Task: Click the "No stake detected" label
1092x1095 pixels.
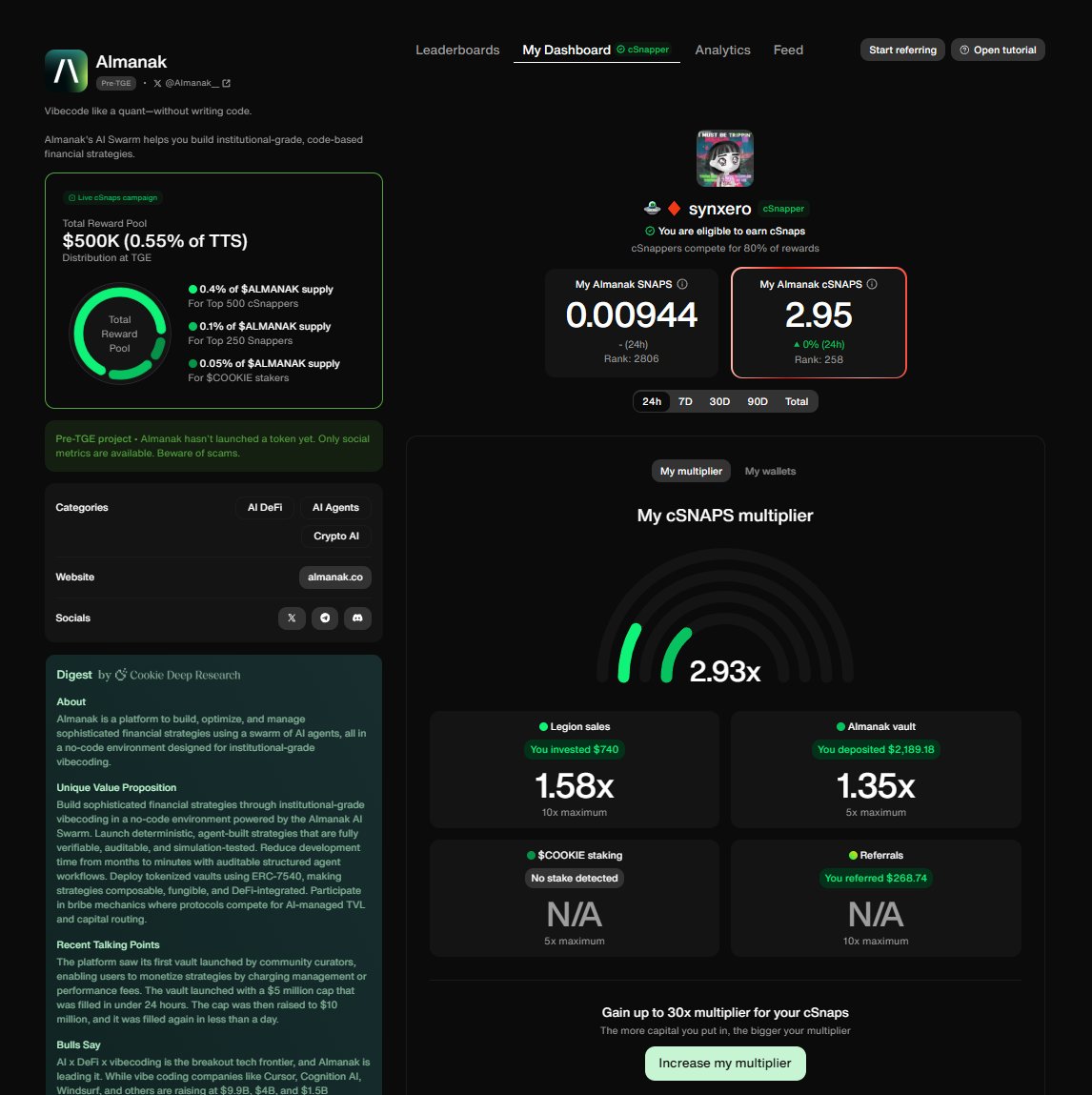Action: click(x=574, y=878)
